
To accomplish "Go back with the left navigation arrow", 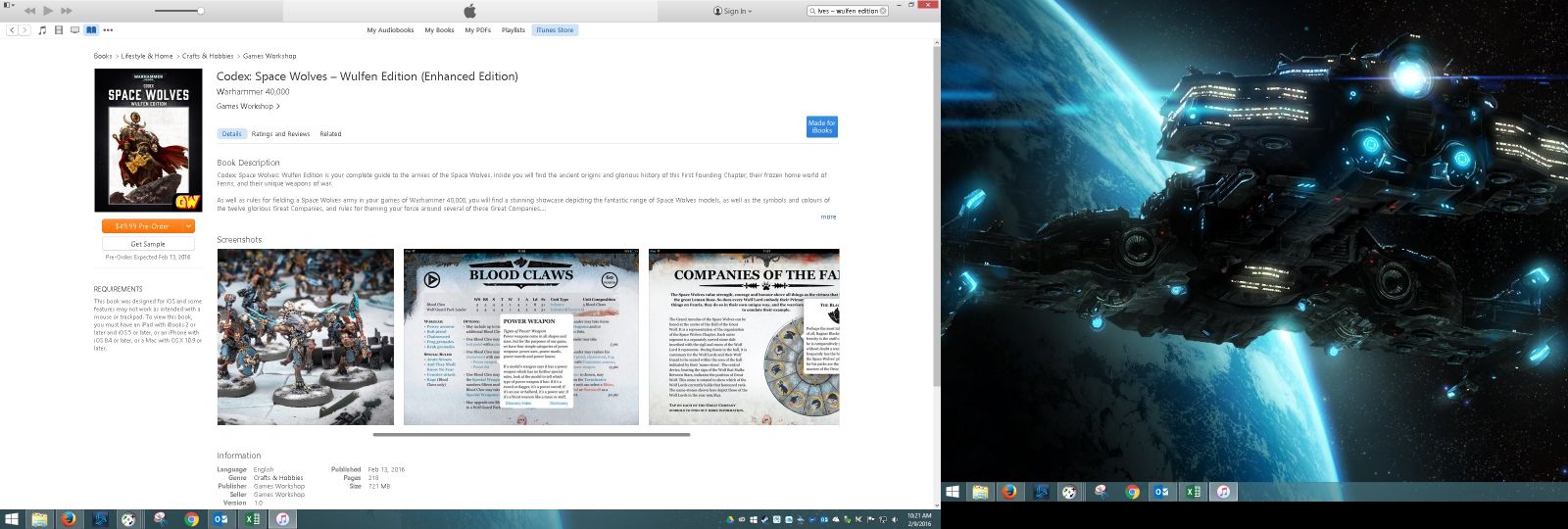I will (13, 30).
